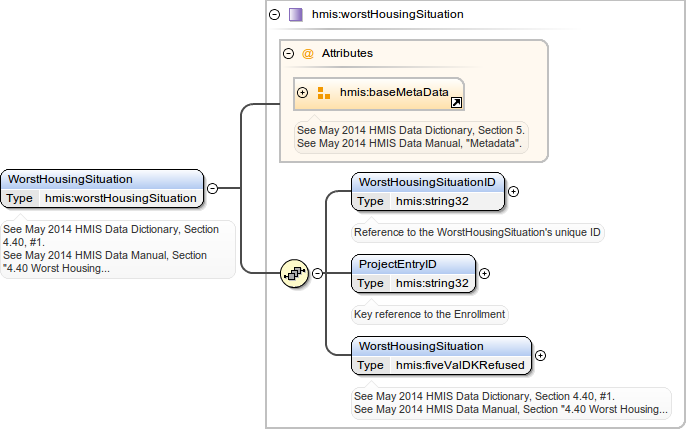
Task: Expand the WorstHousingSituationID element
Action: click(513, 190)
